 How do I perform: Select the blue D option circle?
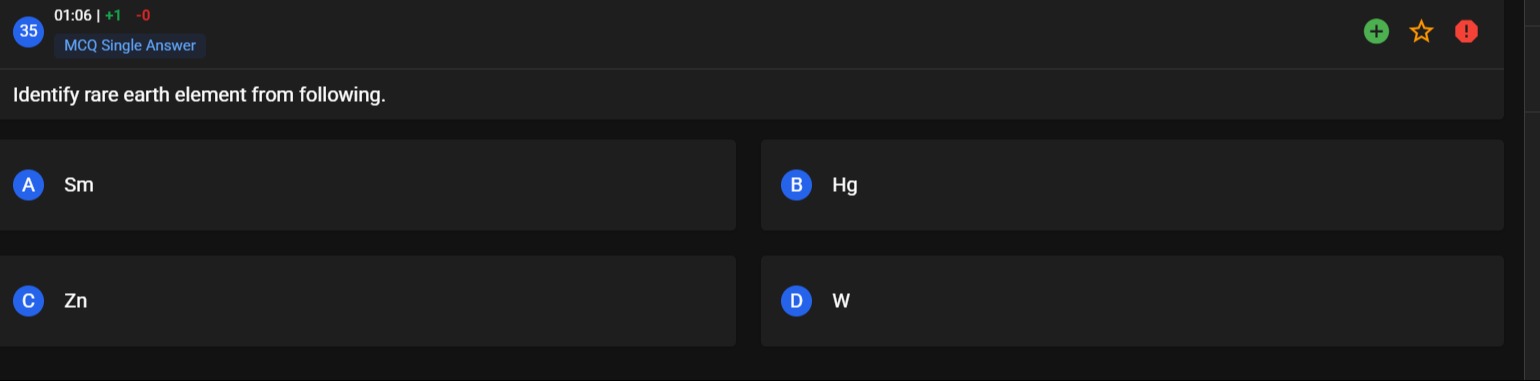point(796,301)
